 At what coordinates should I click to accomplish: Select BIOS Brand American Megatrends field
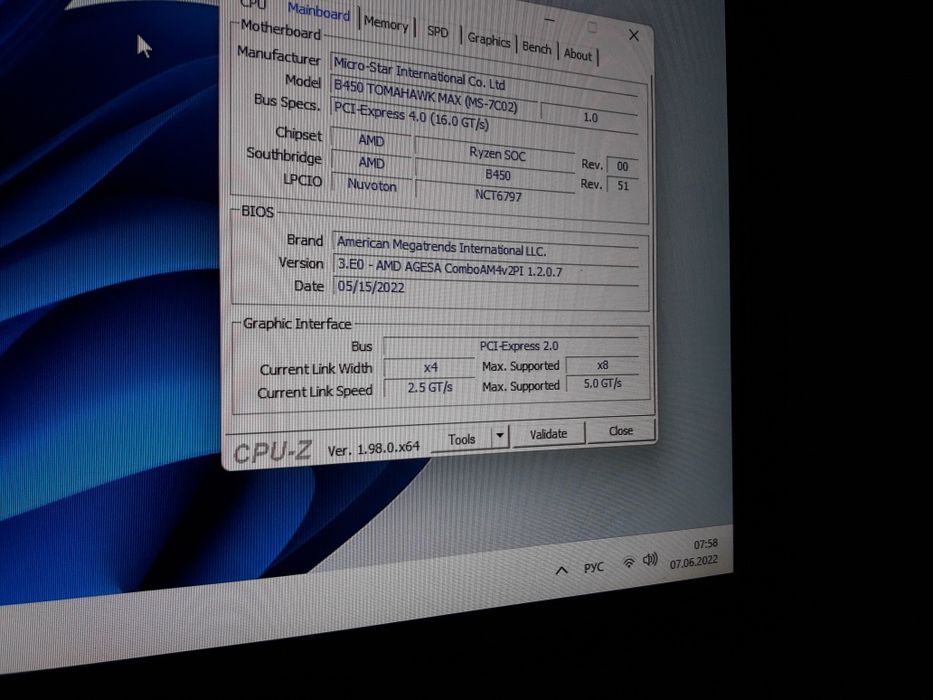click(486, 246)
